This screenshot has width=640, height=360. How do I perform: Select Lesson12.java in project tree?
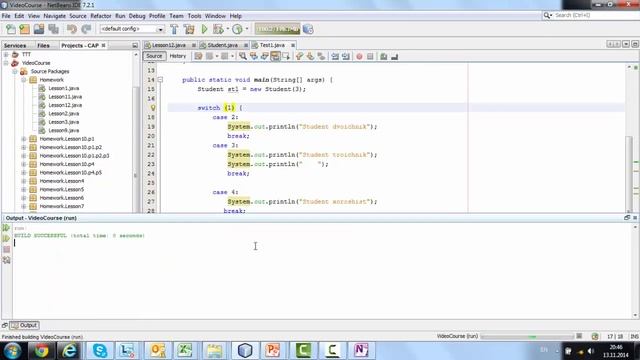coord(65,105)
